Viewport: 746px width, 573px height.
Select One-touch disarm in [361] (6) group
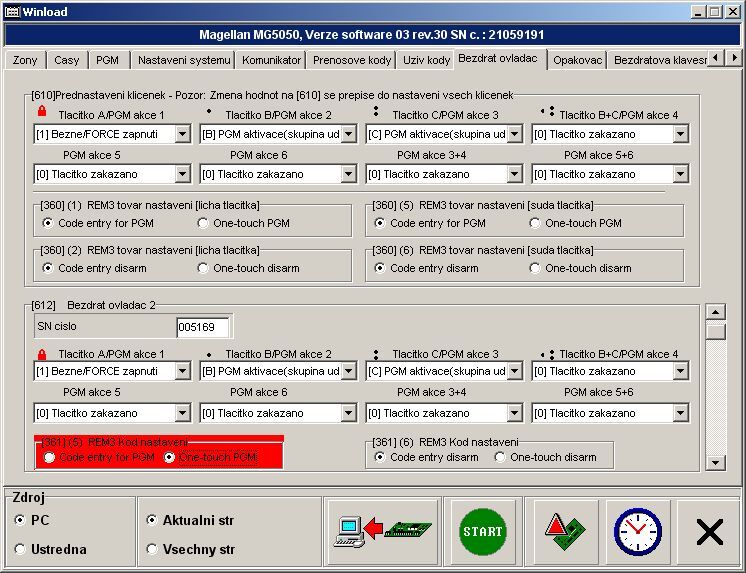coord(501,457)
